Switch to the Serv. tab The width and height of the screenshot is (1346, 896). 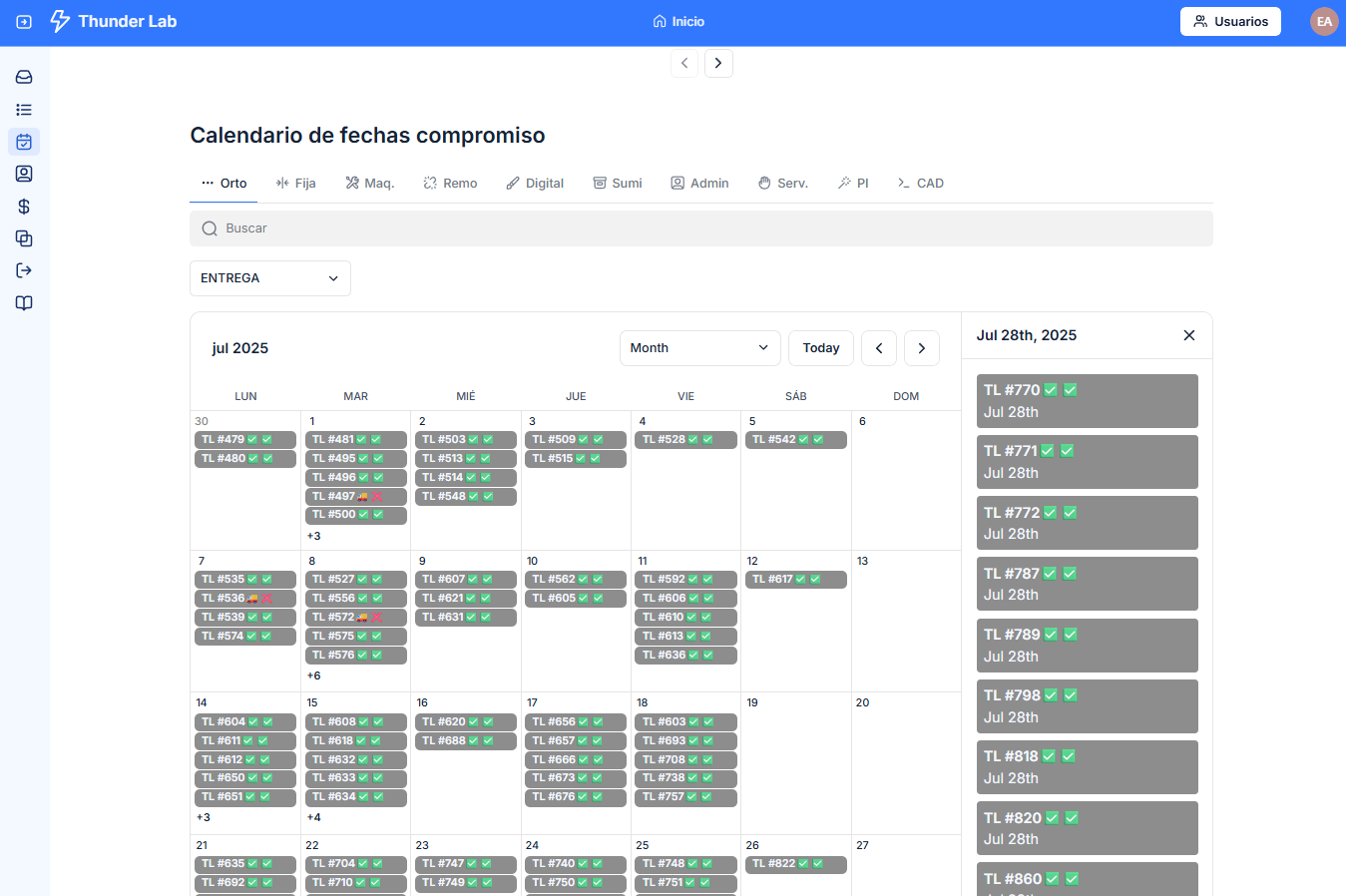coord(783,184)
